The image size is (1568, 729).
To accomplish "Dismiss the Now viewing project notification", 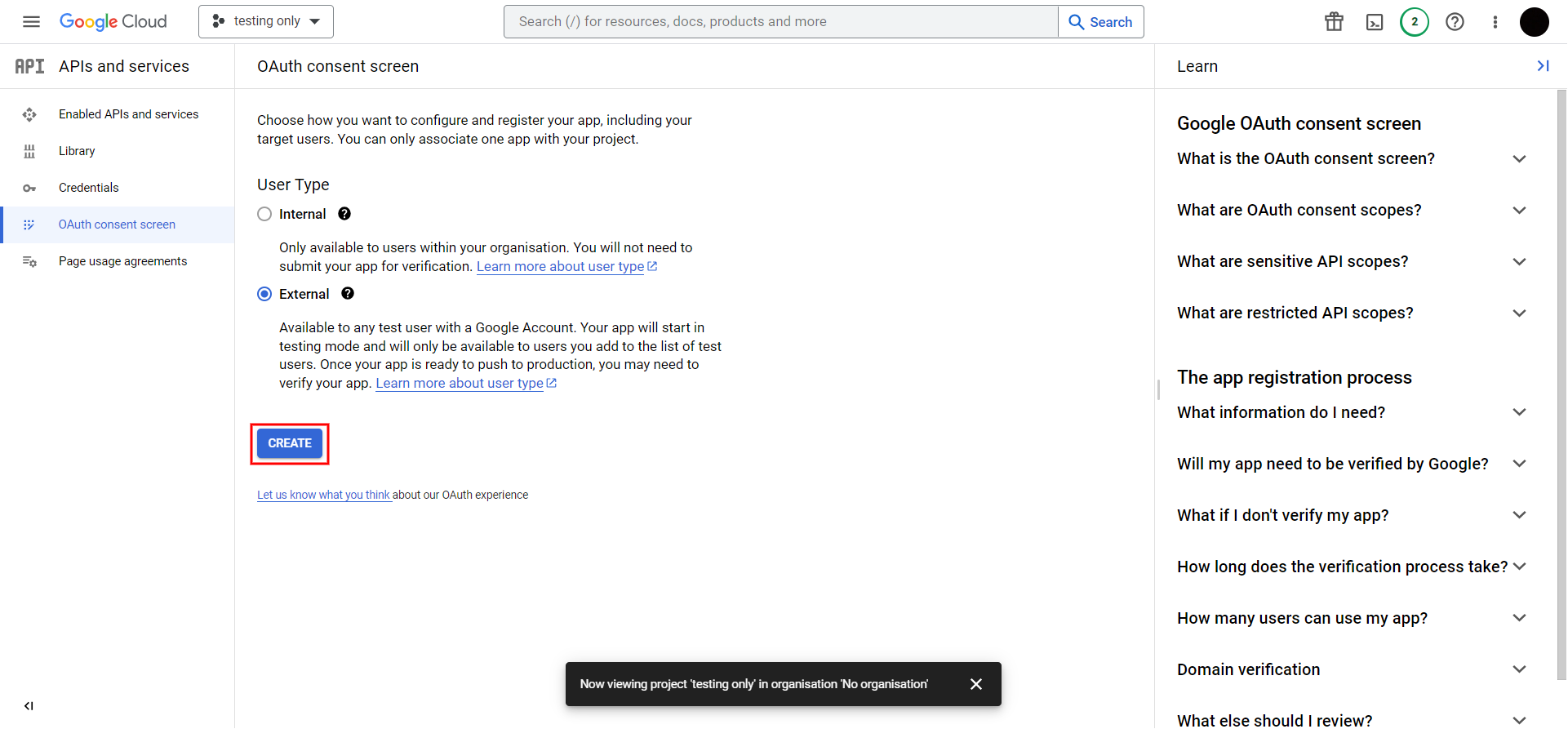I will (976, 684).
